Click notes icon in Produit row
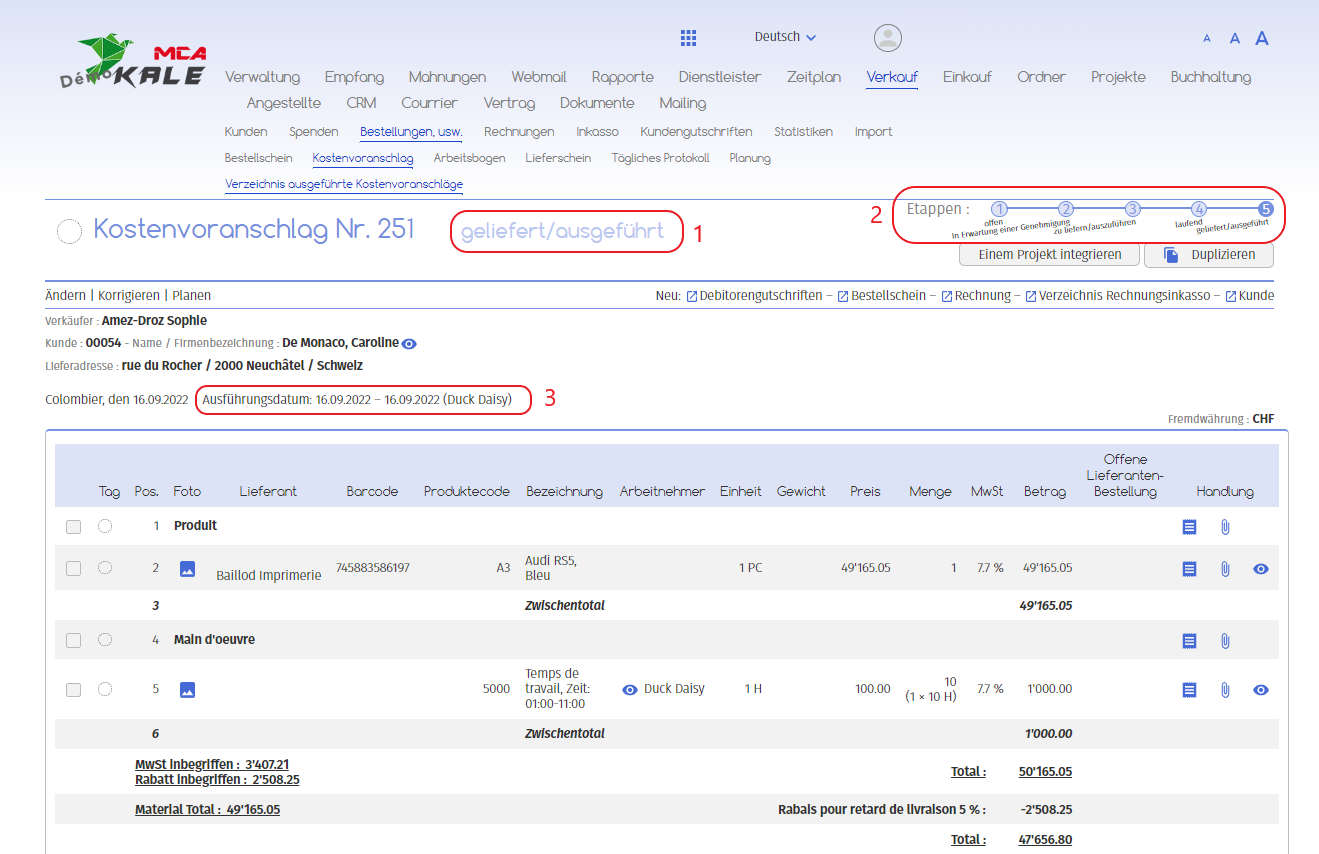1319x854 pixels. [x=1189, y=527]
